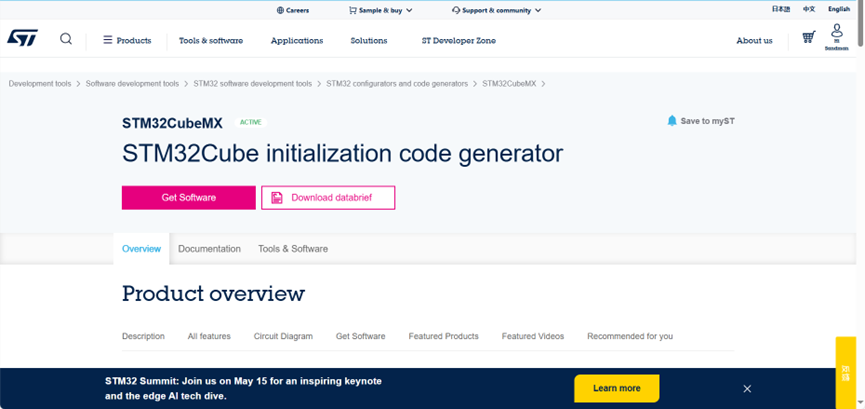
Task: Open the shopping cart icon
Action: tap(809, 38)
